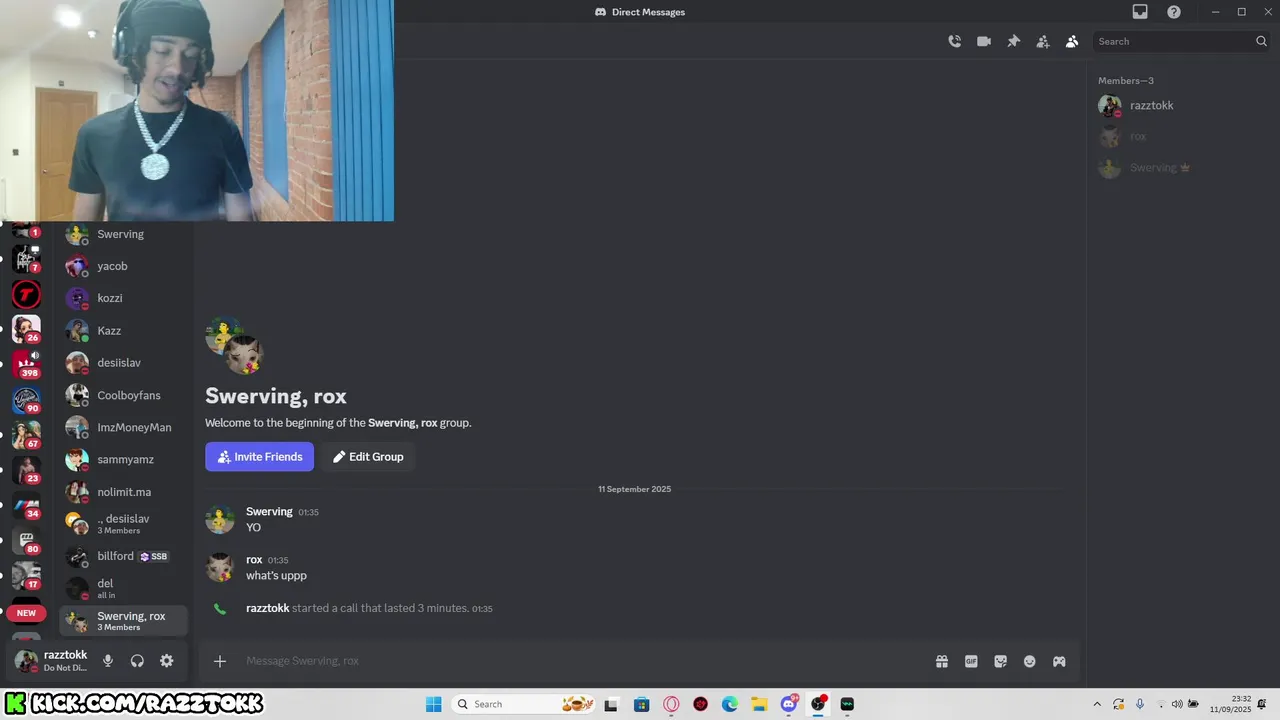
Task: Show hidden system tray icons chevron
Action: point(1097,704)
